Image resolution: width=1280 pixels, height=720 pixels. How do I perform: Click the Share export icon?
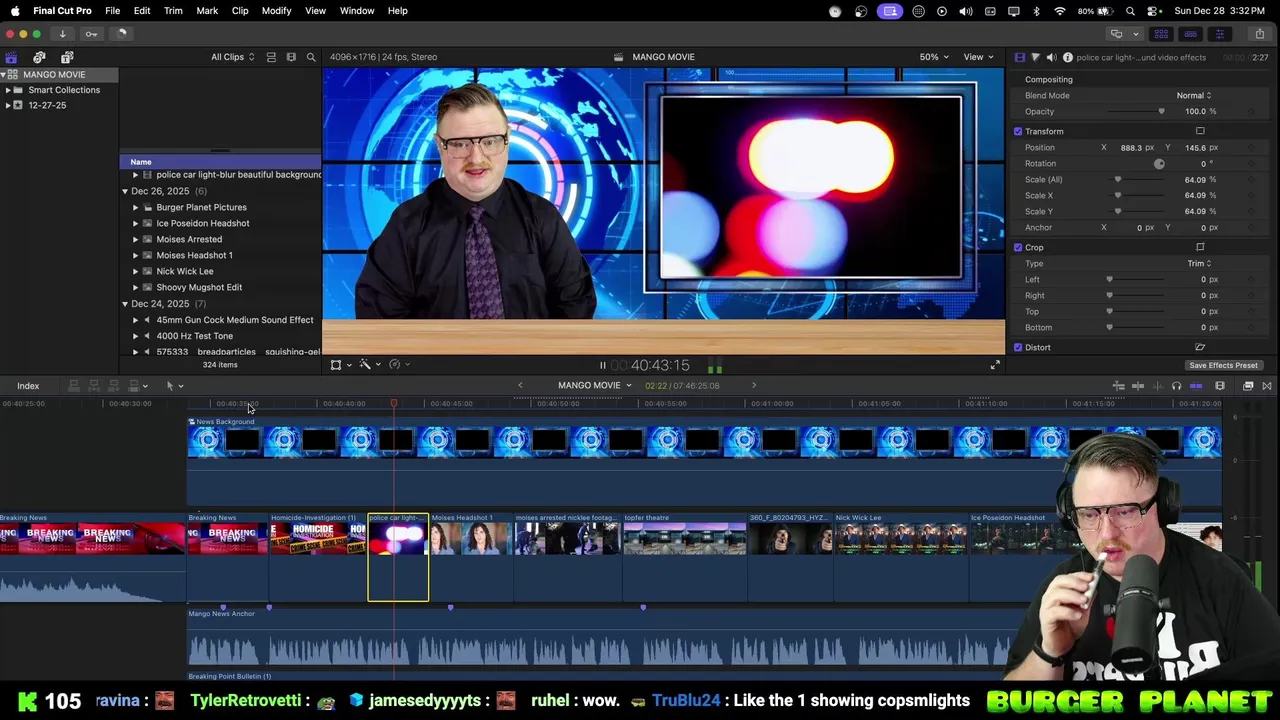coord(1259,34)
